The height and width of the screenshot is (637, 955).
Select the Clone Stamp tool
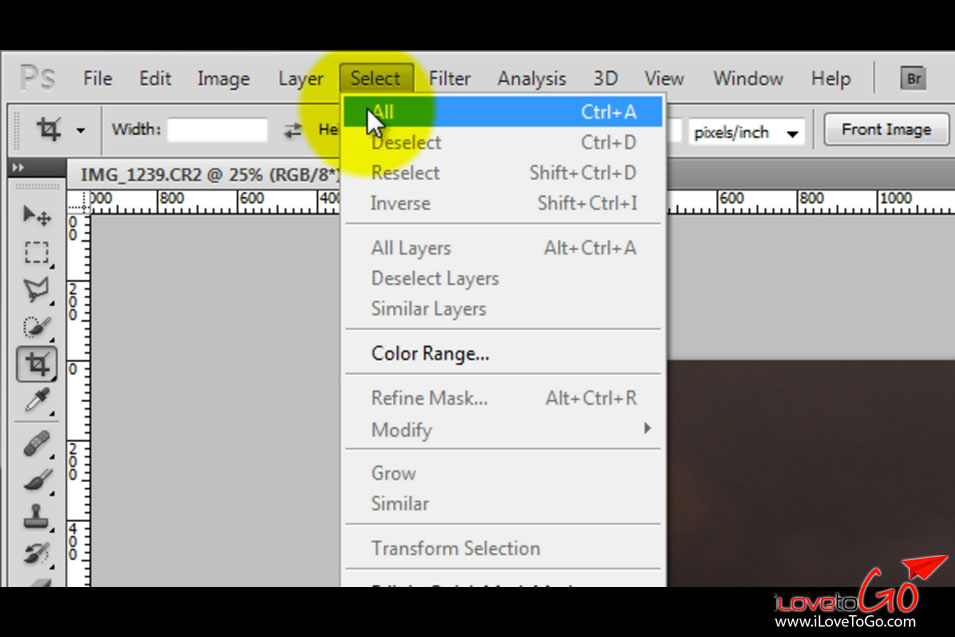(37, 517)
